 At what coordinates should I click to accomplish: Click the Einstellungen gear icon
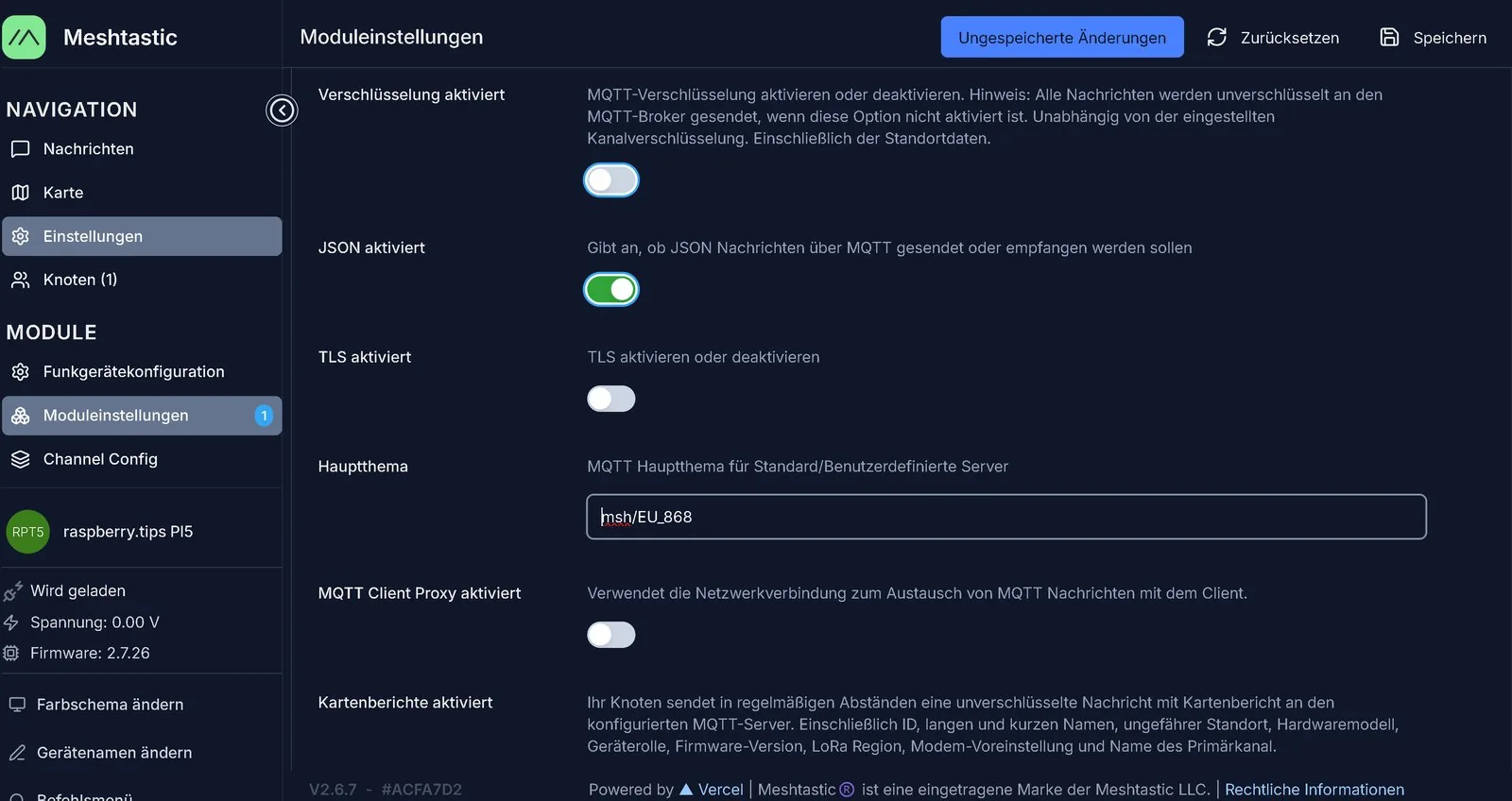20,236
